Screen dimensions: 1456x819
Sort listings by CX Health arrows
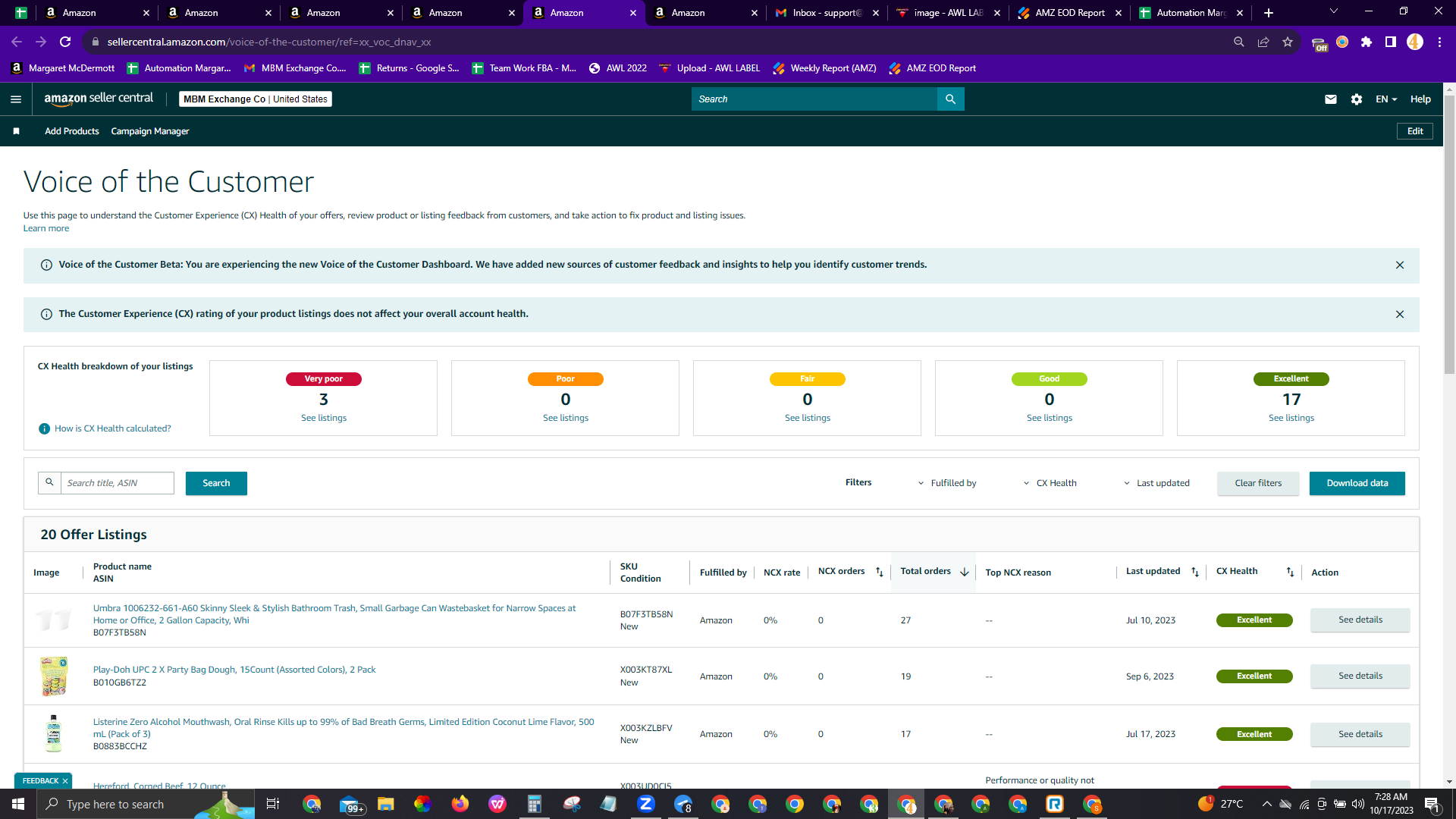[1290, 573]
